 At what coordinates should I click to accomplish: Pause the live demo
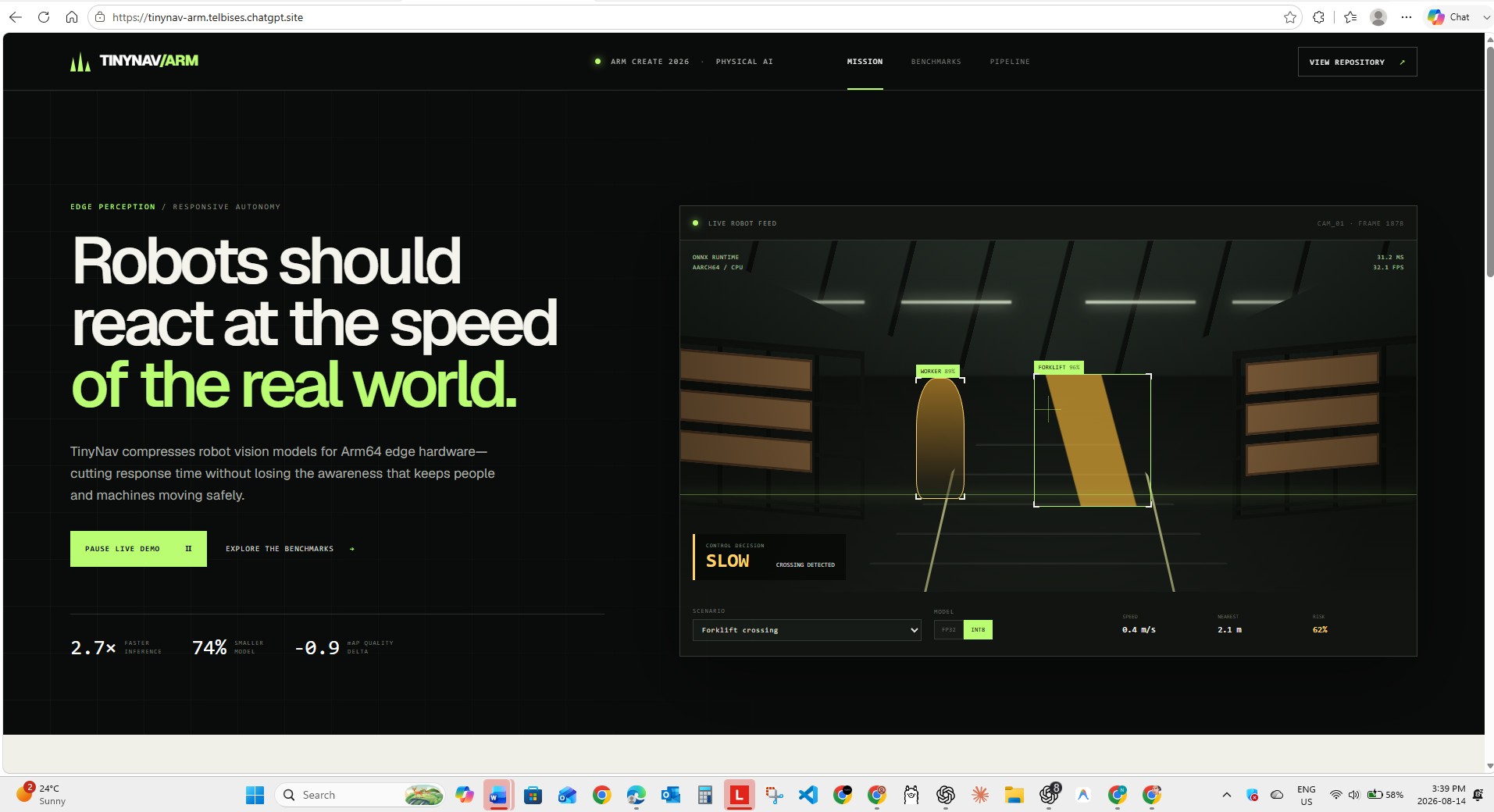pos(138,549)
